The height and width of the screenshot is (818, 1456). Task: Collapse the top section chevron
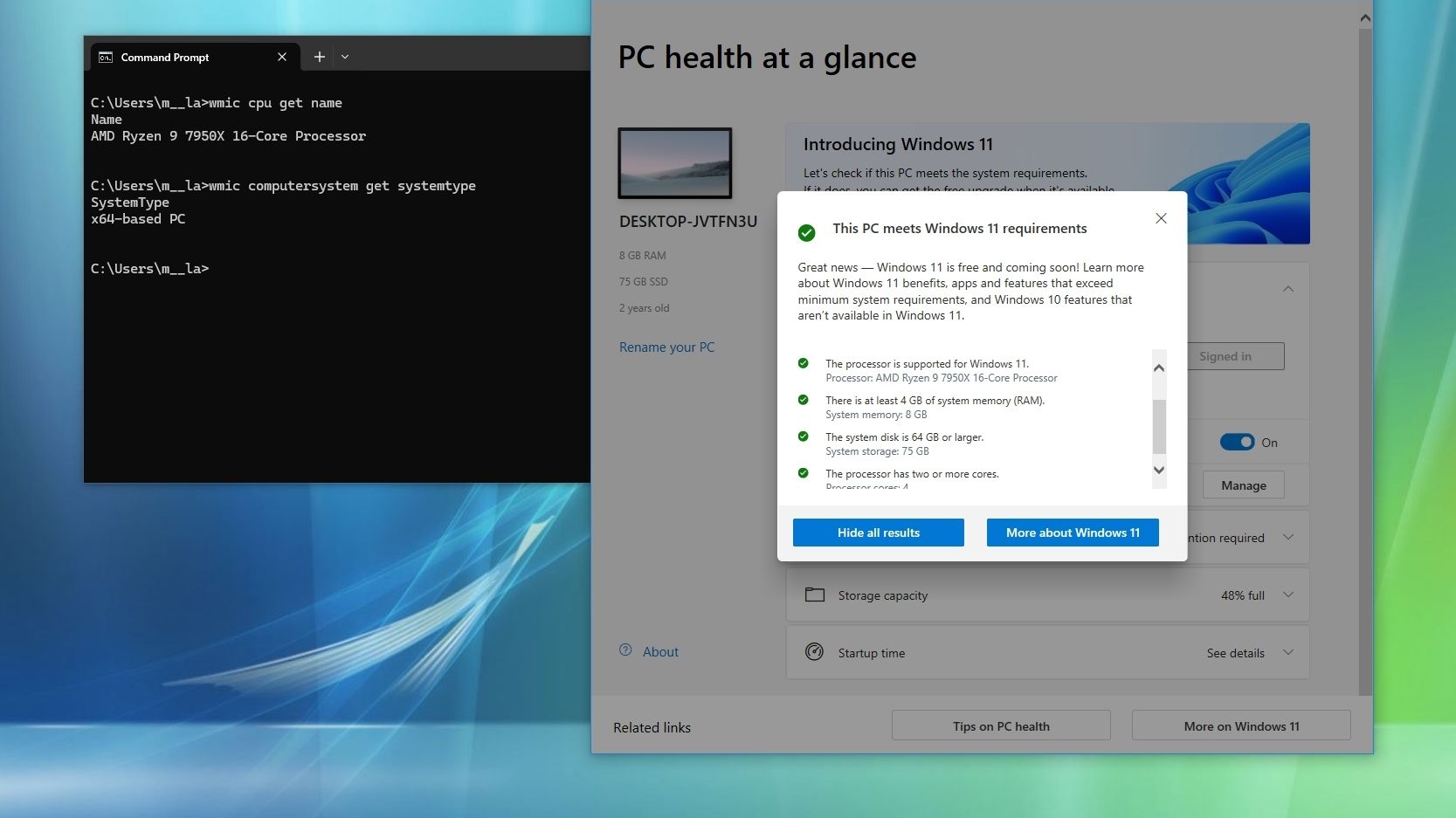tap(1288, 289)
